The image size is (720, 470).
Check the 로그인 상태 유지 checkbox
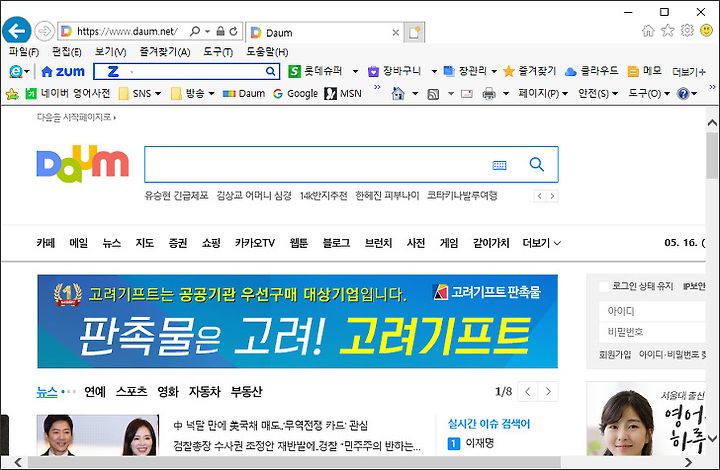604,286
